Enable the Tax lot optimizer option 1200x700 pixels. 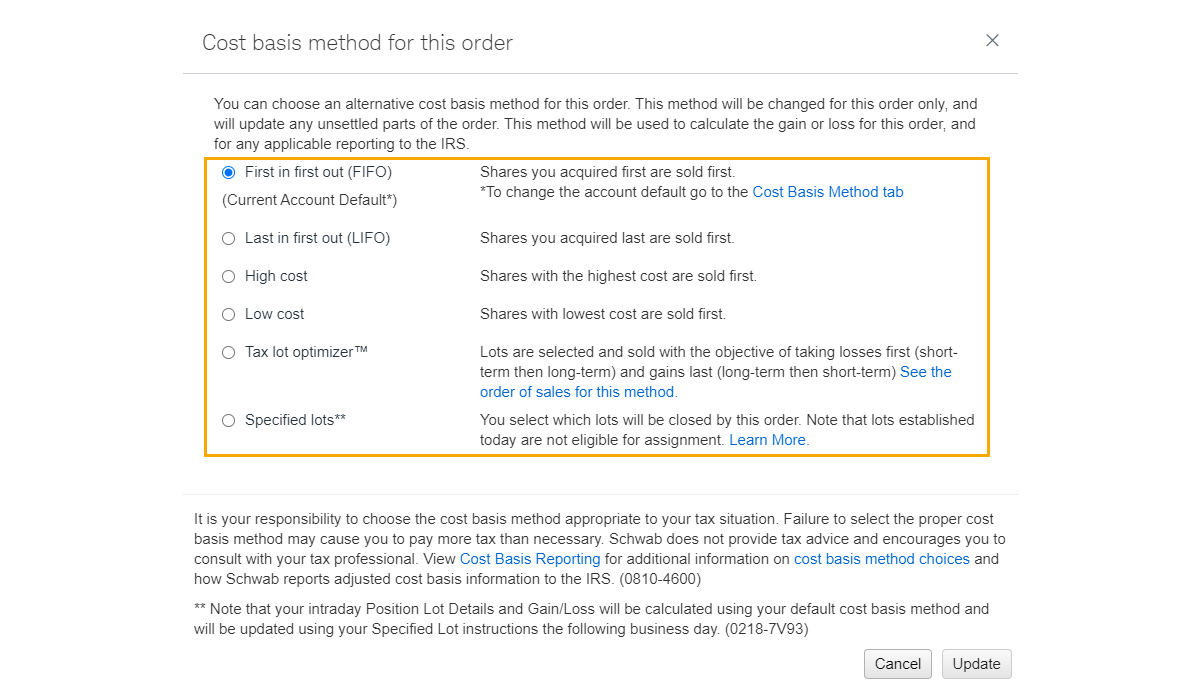(x=228, y=352)
